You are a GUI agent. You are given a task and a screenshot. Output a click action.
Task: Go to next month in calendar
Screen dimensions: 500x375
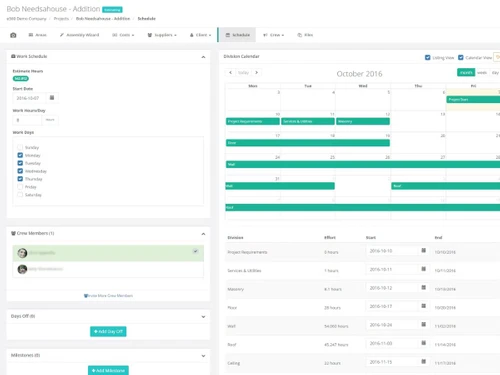[x=256, y=72]
